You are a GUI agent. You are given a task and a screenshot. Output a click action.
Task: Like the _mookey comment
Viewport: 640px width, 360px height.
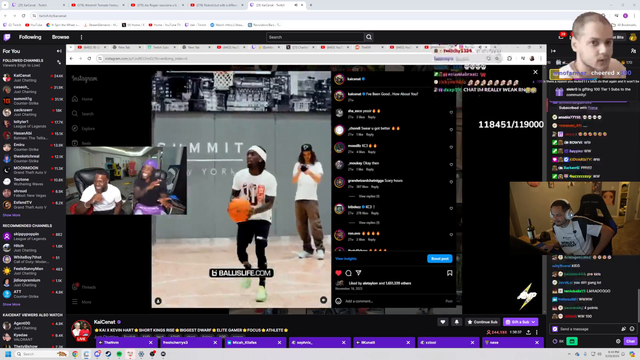(x=451, y=164)
